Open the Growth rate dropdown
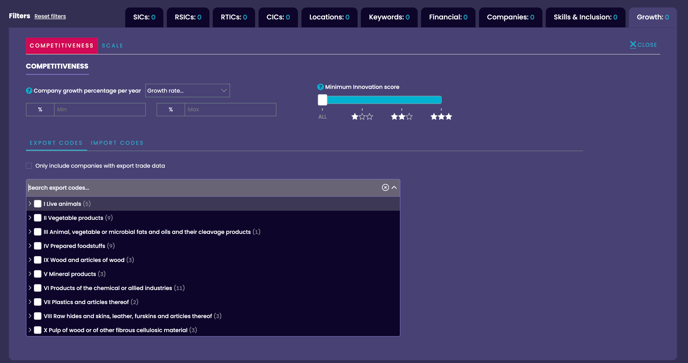The image size is (688, 363). [x=187, y=90]
